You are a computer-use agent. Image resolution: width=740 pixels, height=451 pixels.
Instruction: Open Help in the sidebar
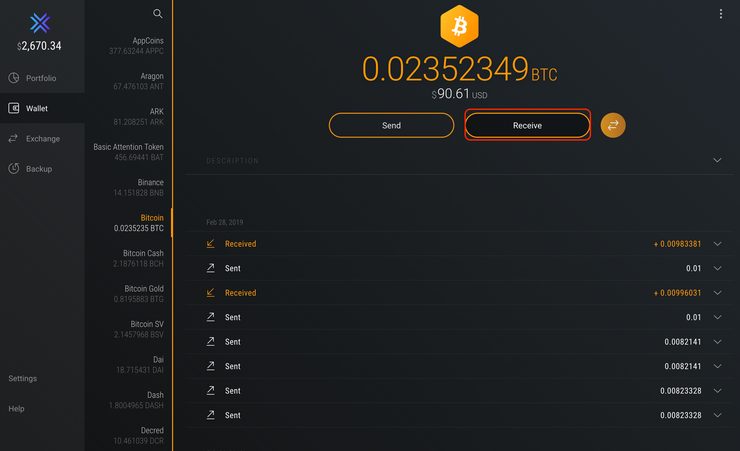(x=16, y=409)
